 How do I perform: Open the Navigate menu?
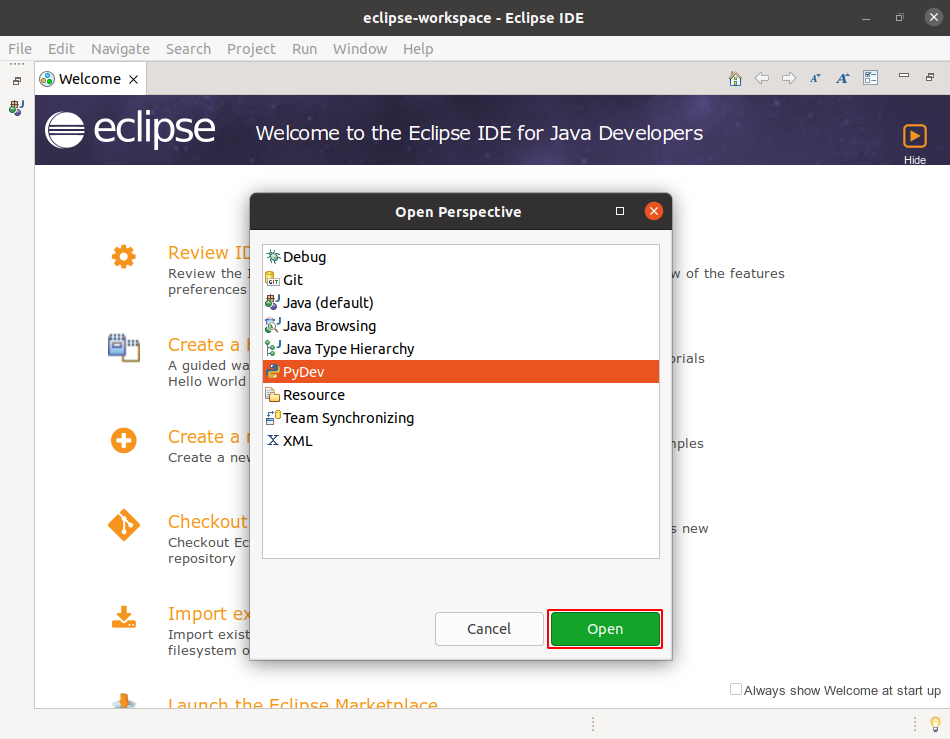[x=120, y=49]
